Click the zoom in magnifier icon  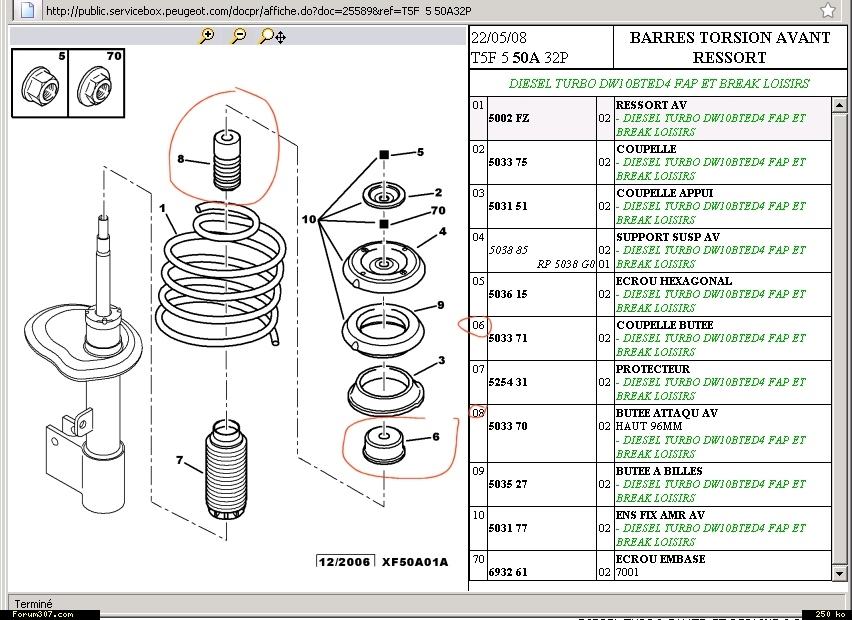tap(206, 36)
